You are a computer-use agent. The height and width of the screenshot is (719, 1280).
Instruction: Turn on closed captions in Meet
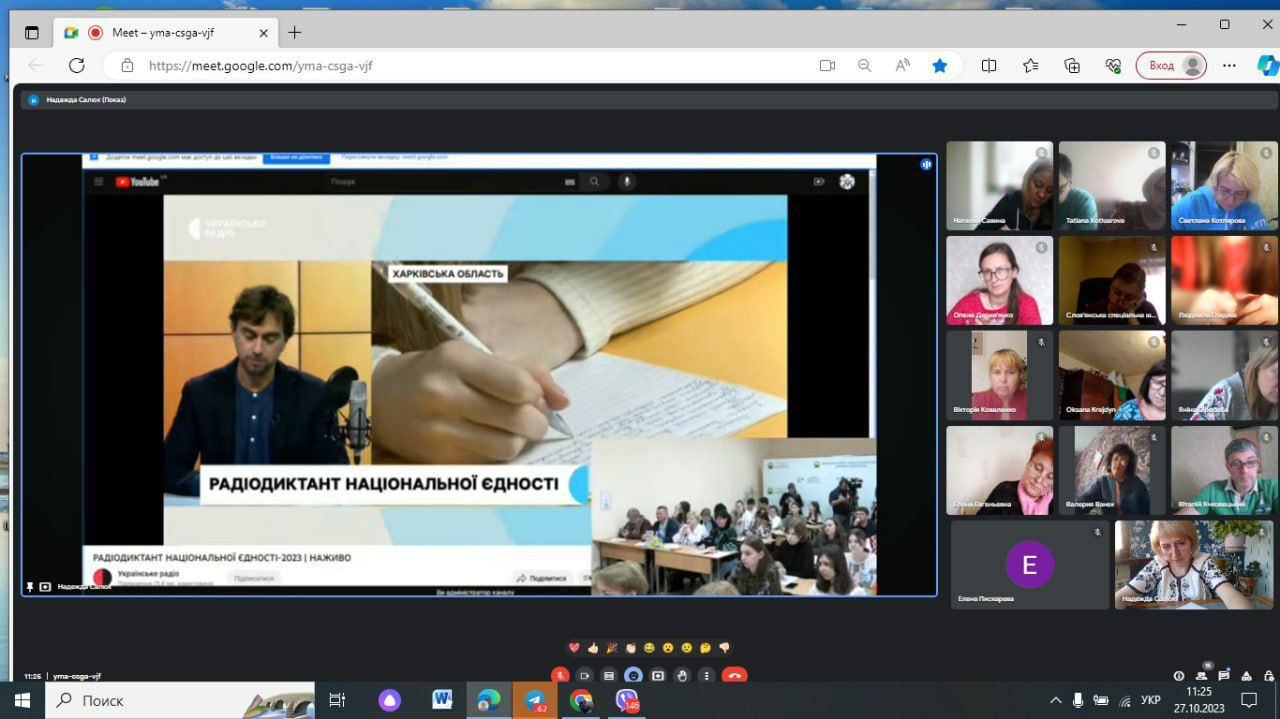click(609, 675)
